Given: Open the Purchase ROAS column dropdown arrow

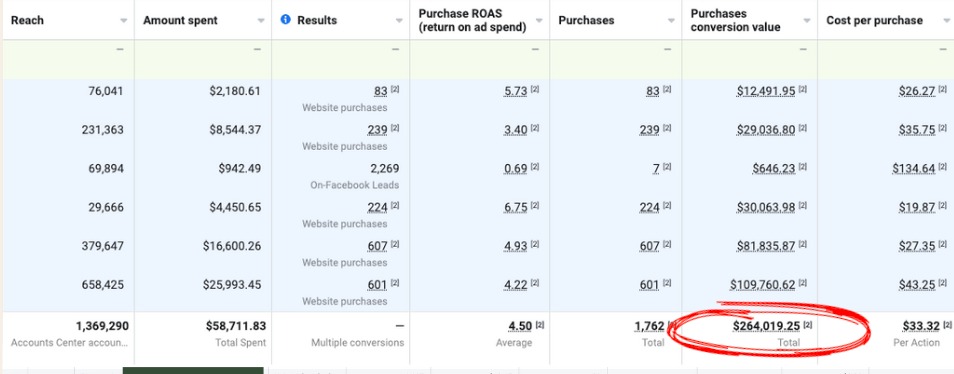Looking at the screenshot, I should click(539, 21).
